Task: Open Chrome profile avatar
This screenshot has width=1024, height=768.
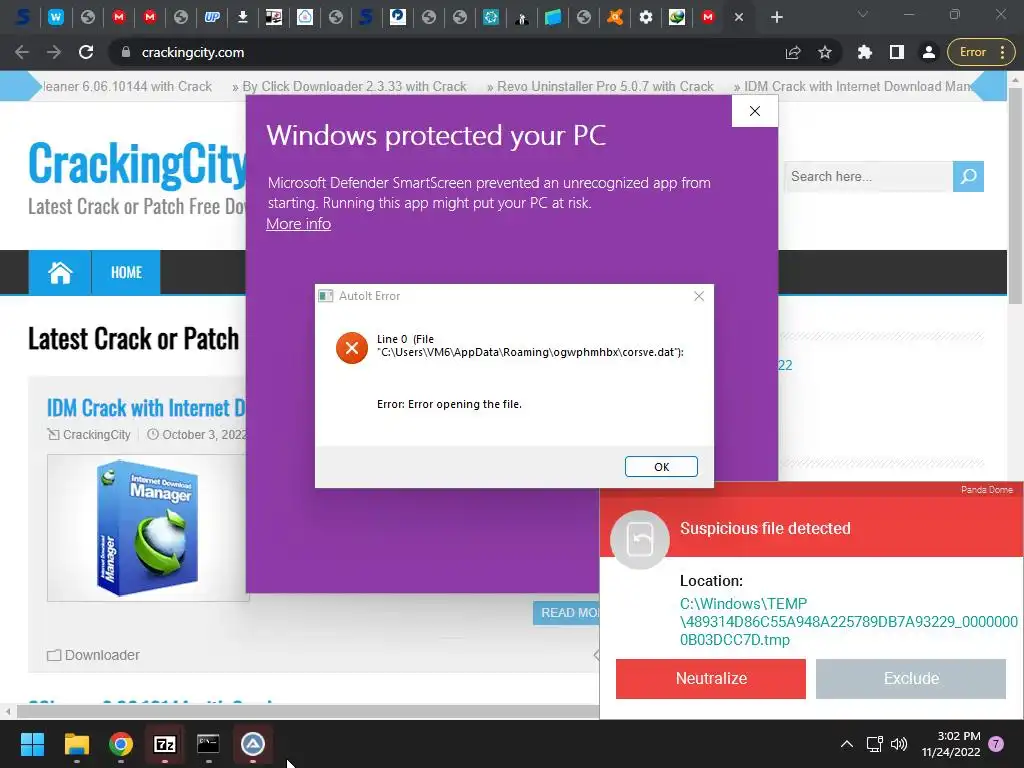Action: coord(928,52)
